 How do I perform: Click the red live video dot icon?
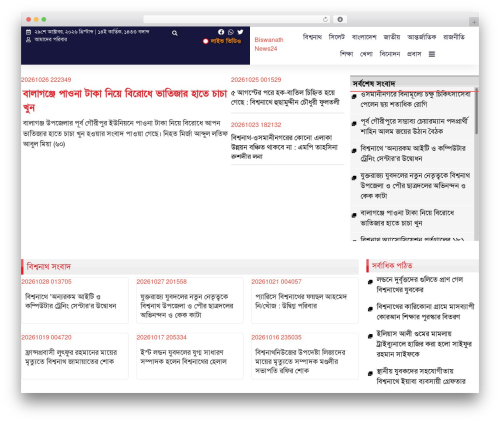(205, 41)
